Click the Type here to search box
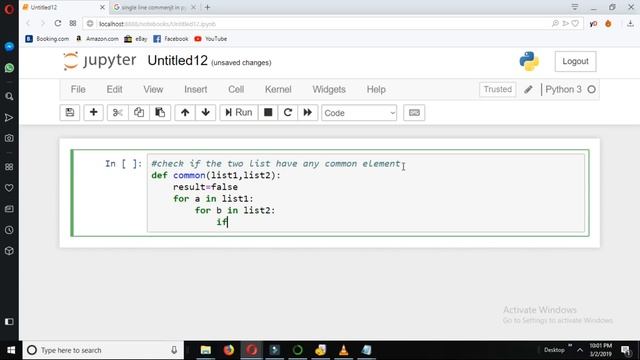640x360 pixels. click(103, 350)
